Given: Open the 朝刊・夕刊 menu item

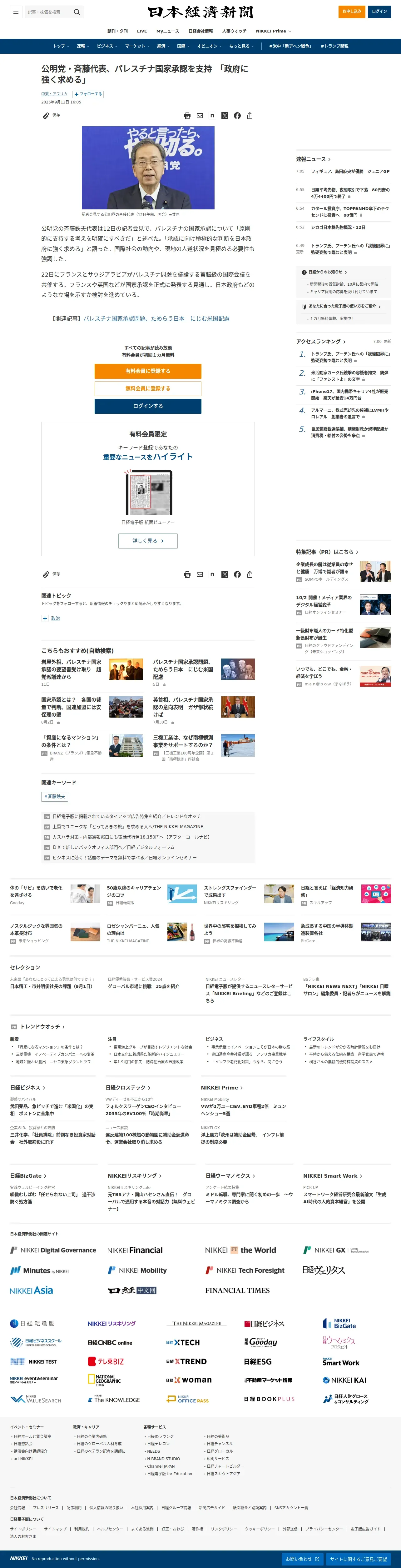Looking at the screenshot, I should [117, 31].
